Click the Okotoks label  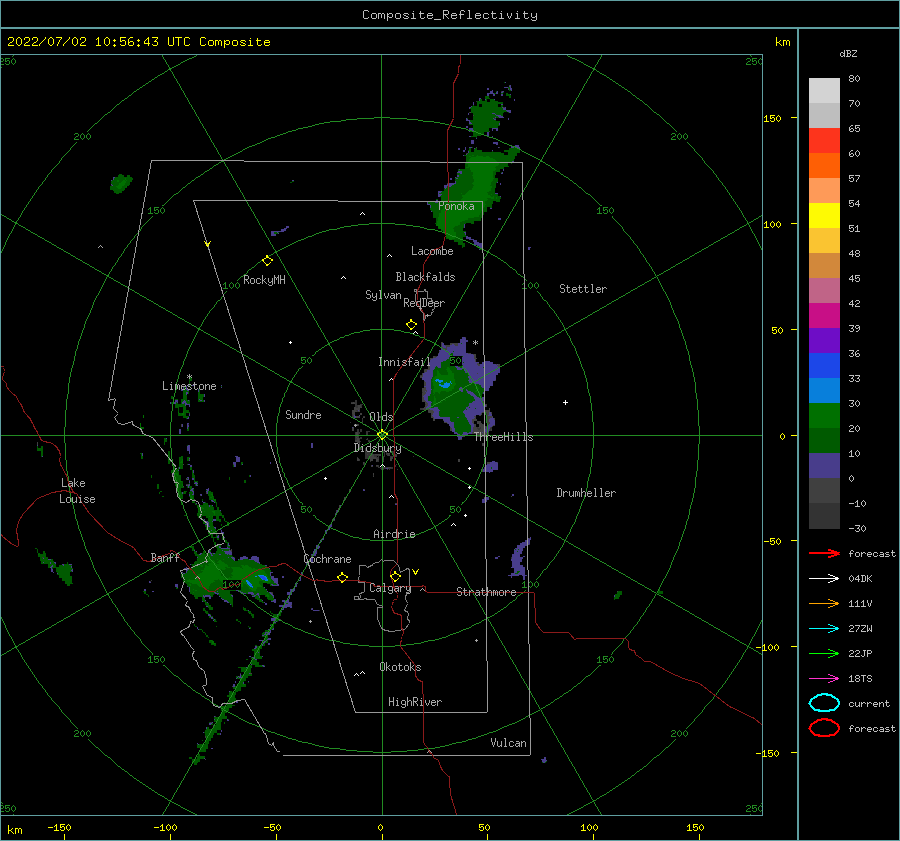[x=400, y=667]
